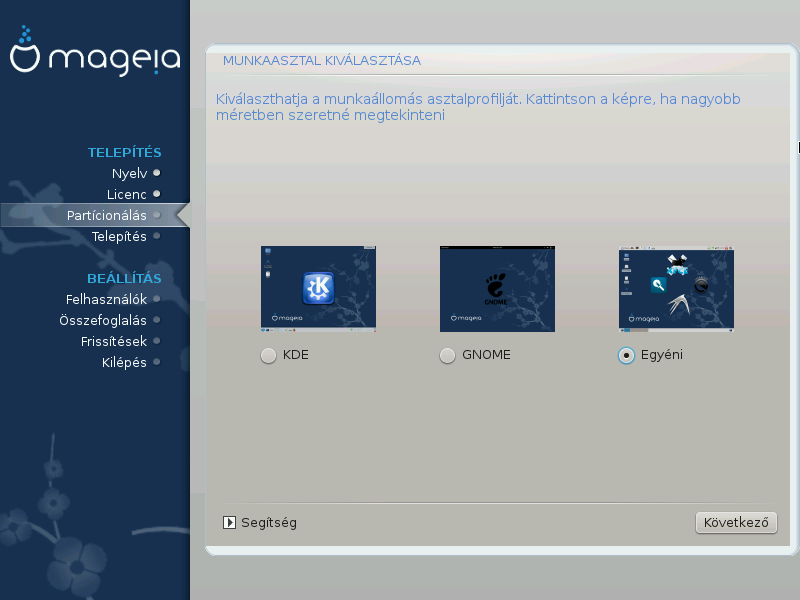Image resolution: width=800 pixels, height=600 pixels.
Task: Click the Licenc step in the sidebar
Action: (x=127, y=194)
